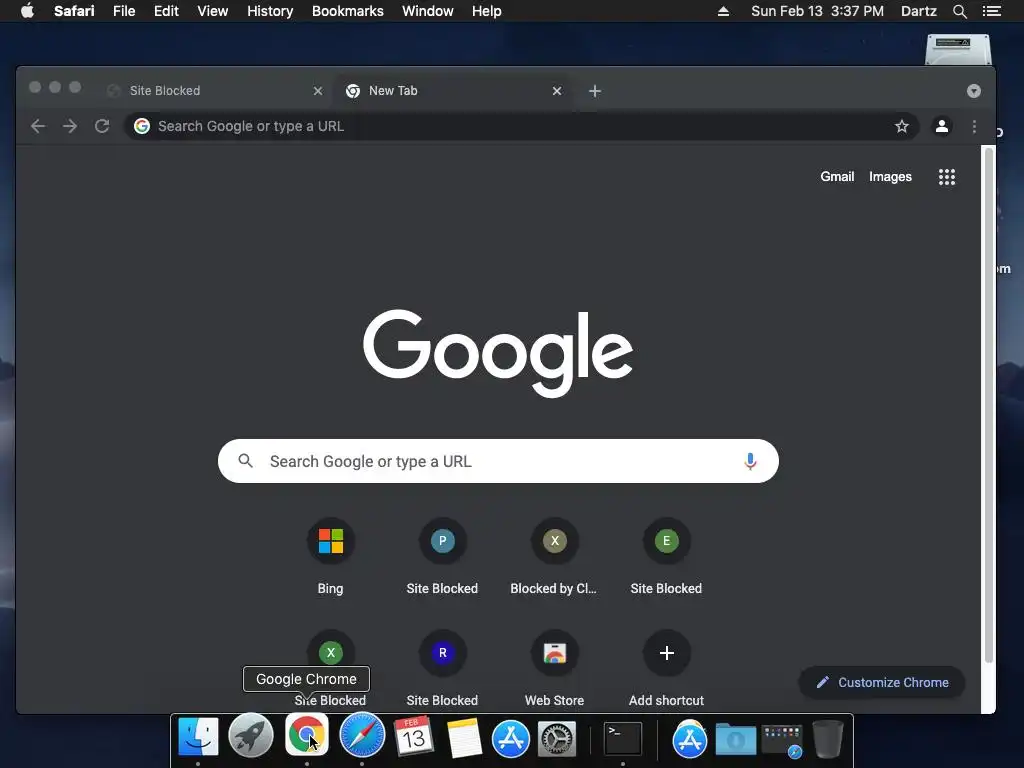1024x768 pixels.
Task: Click the eject icon in the menu bar
Action: pos(723,11)
